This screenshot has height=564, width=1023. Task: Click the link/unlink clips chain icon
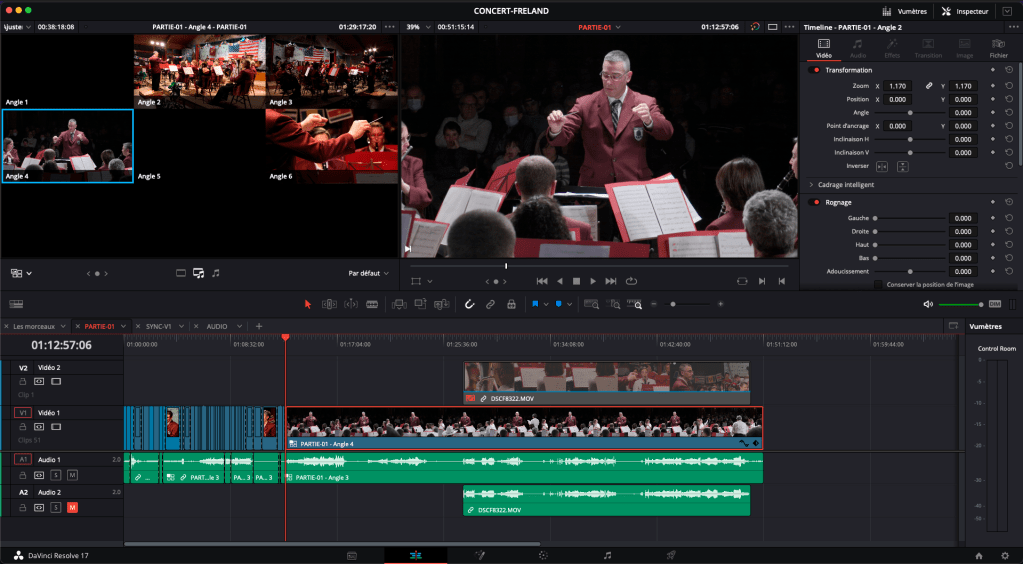pos(490,304)
